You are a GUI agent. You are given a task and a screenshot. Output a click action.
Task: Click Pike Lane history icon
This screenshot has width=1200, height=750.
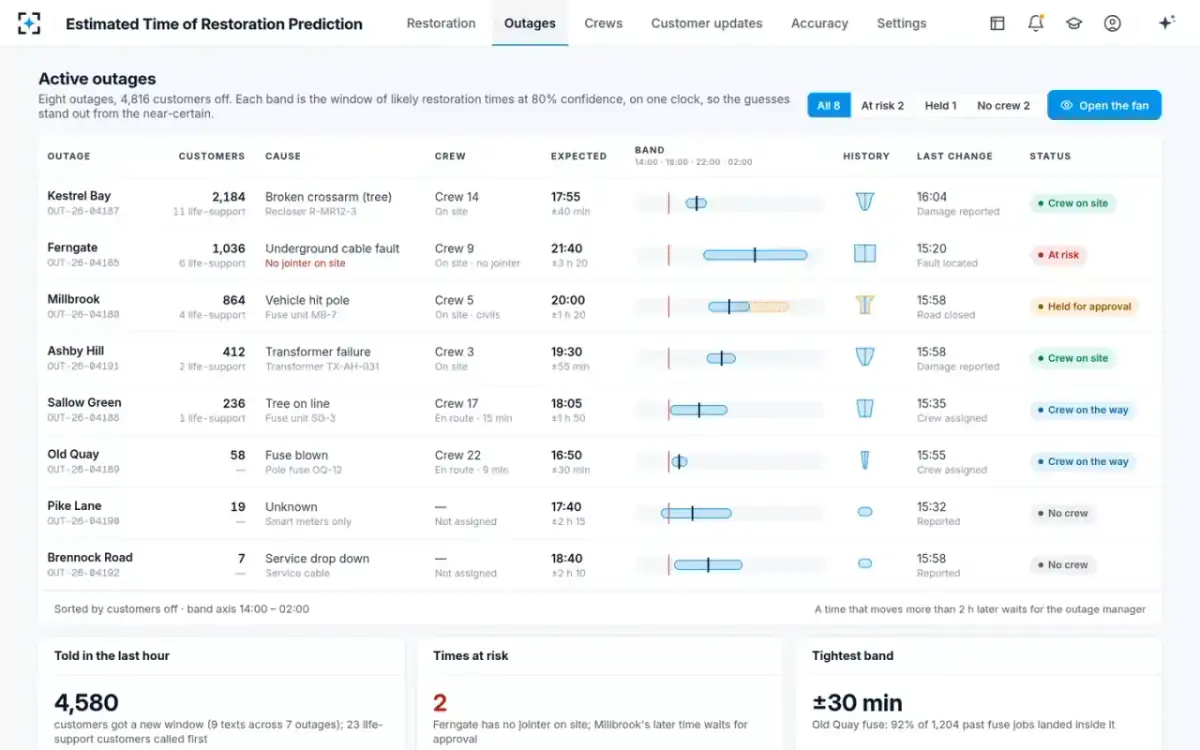(865, 512)
